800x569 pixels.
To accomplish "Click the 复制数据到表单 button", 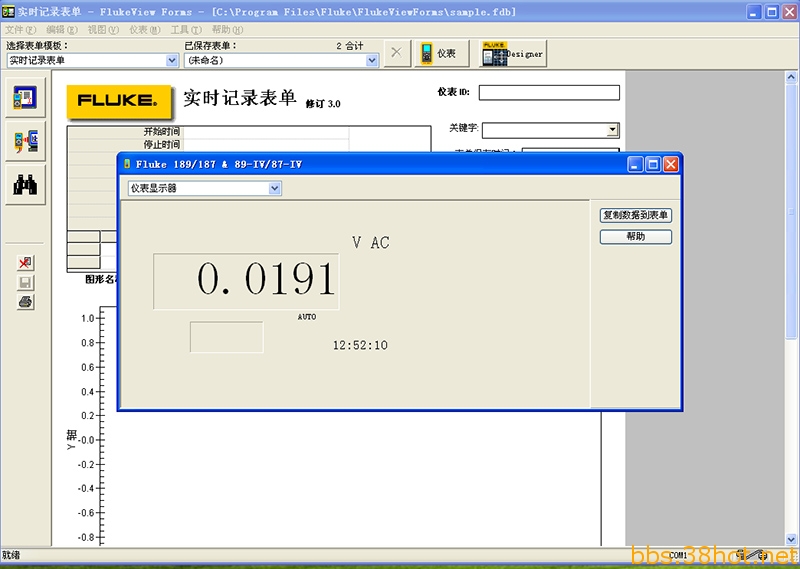I will pos(636,215).
